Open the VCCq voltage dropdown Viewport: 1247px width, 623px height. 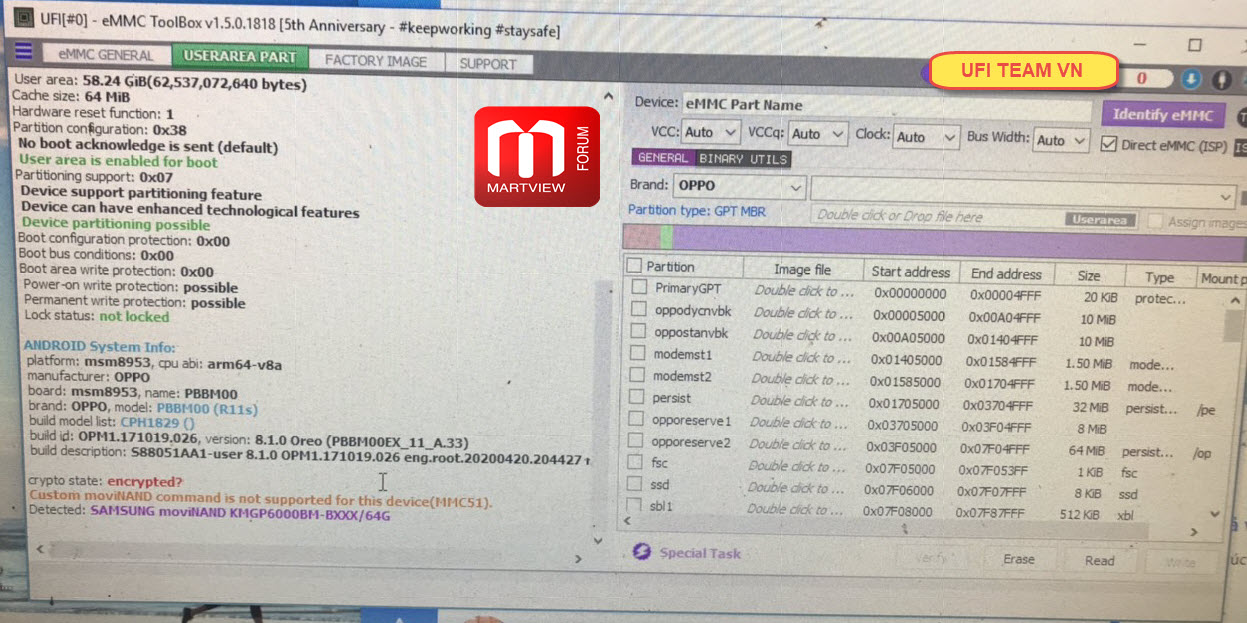[x=817, y=133]
